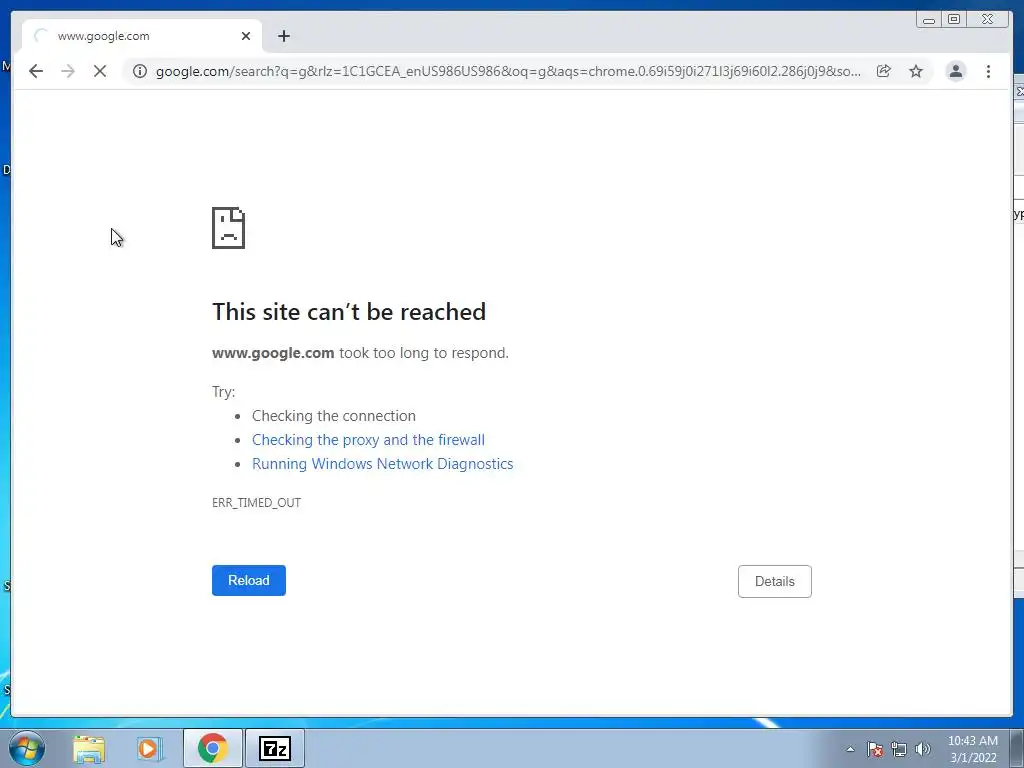The width and height of the screenshot is (1024, 768).
Task: Select the ERR_TIMED_OUT text
Action: (257, 503)
